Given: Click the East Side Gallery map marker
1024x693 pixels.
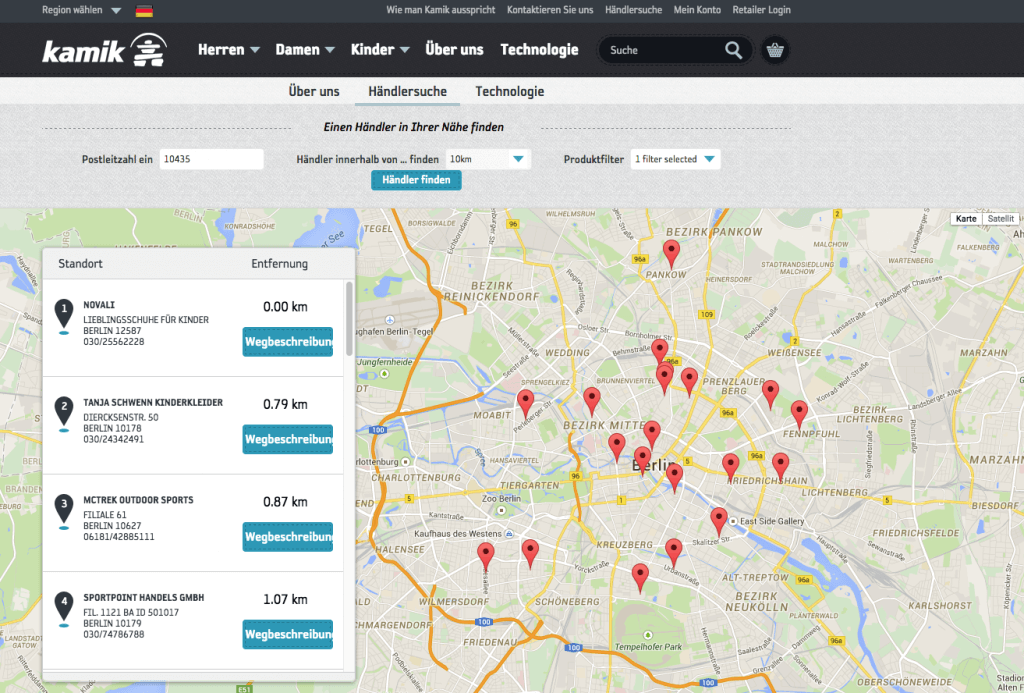Looking at the screenshot, I should (733, 521).
